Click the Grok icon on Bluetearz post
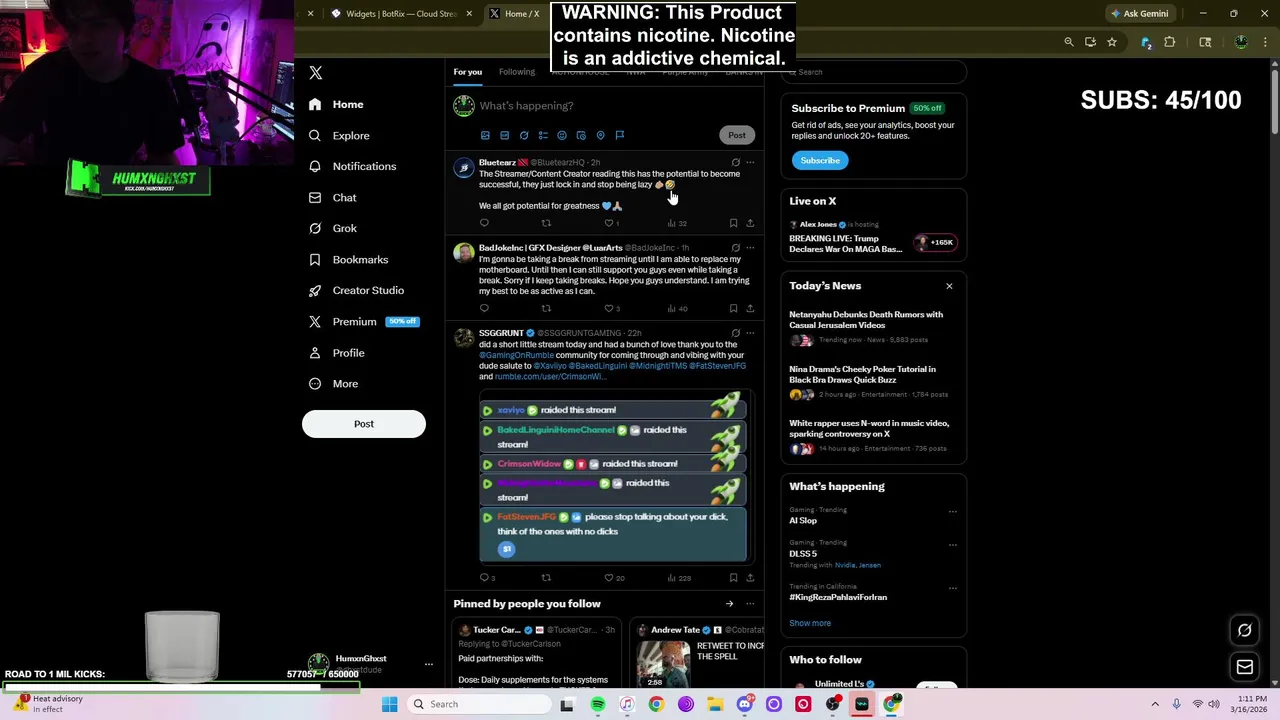This screenshot has height=720, width=1280. tap(735, 162)
